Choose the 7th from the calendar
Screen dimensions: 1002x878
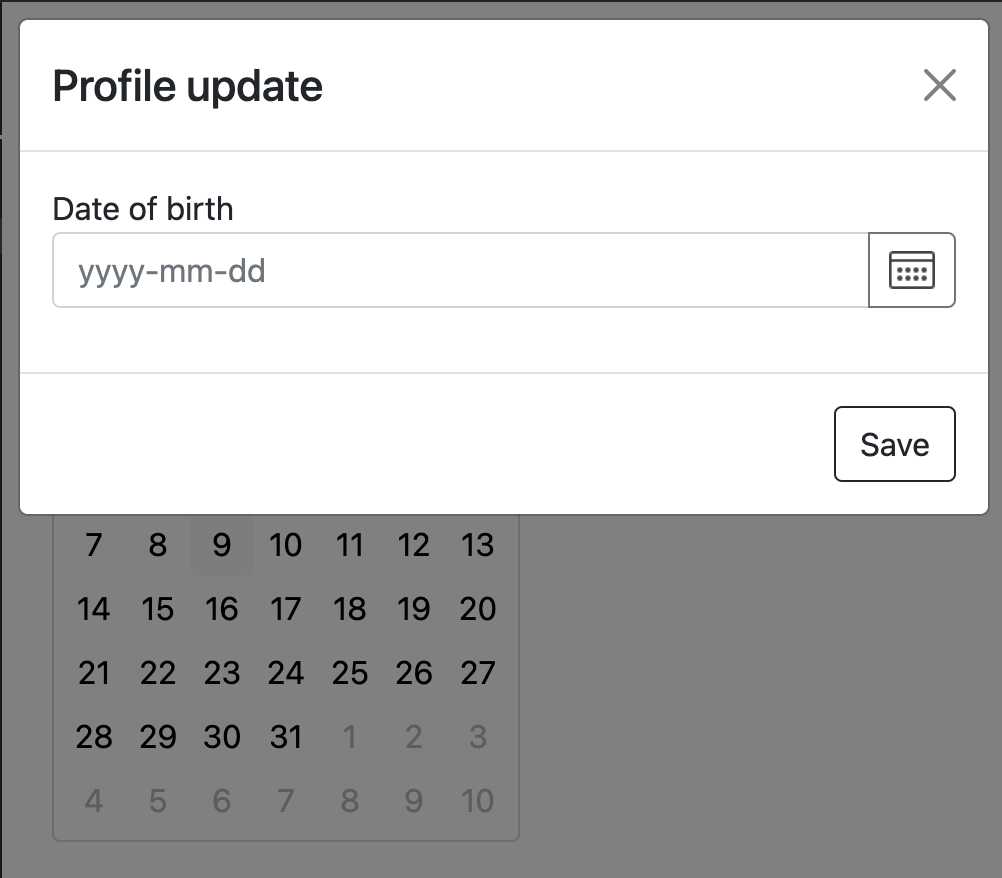click(x=93, y=545)
